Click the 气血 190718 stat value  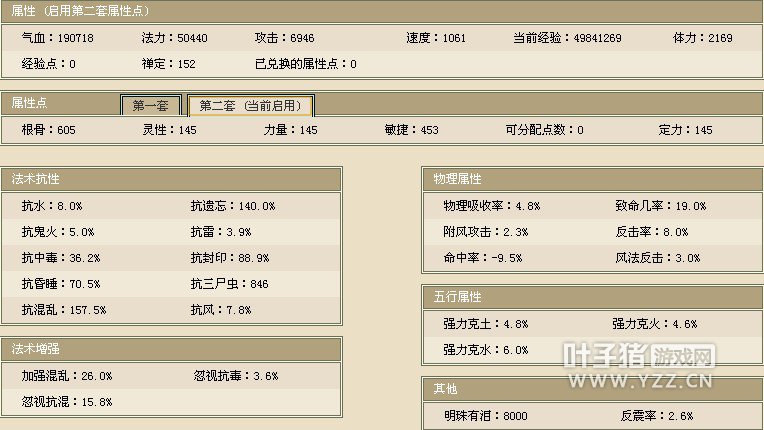click(51, 38)
